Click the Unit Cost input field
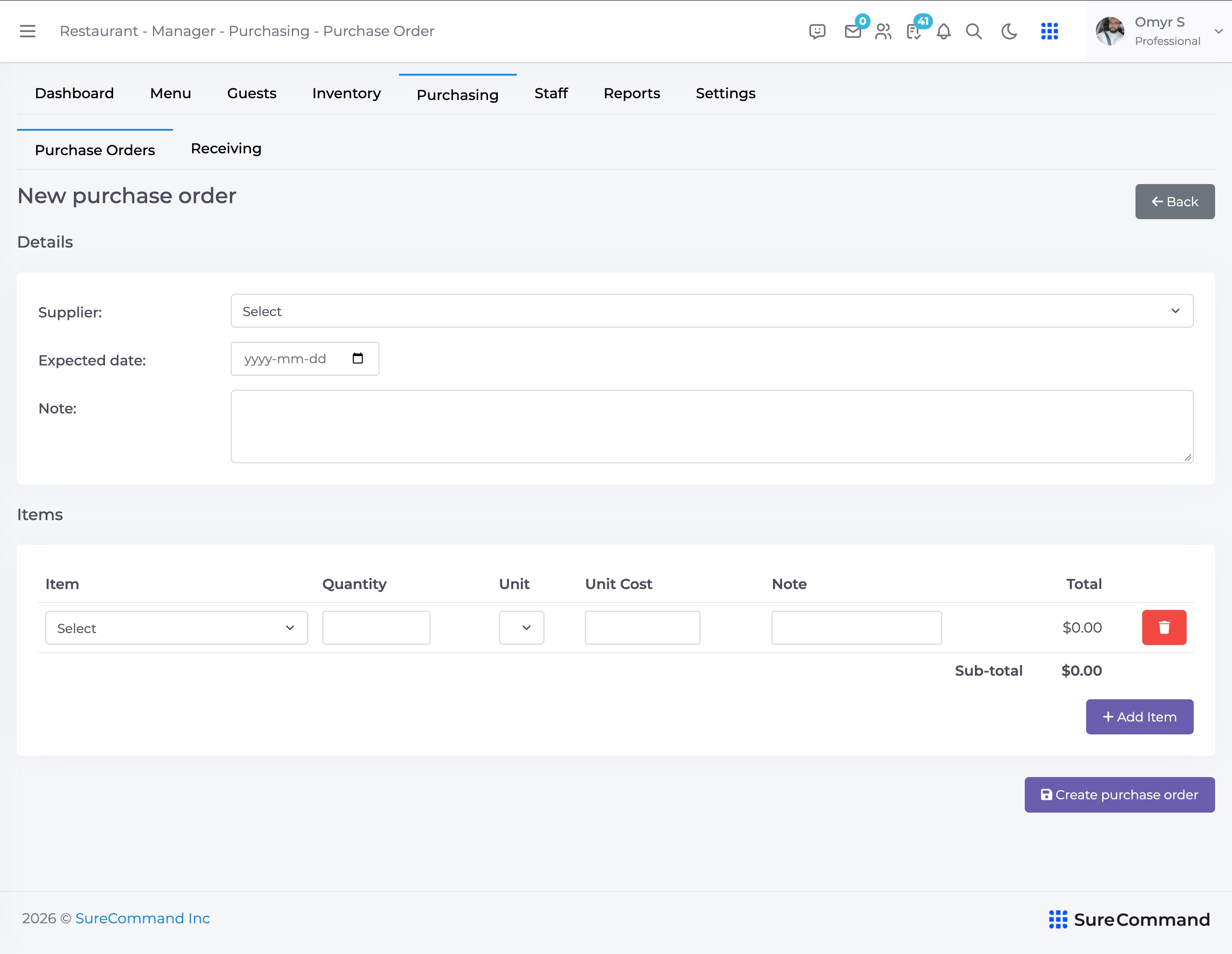The width and height of the screenshot is (1232, 954). point(643,628)
